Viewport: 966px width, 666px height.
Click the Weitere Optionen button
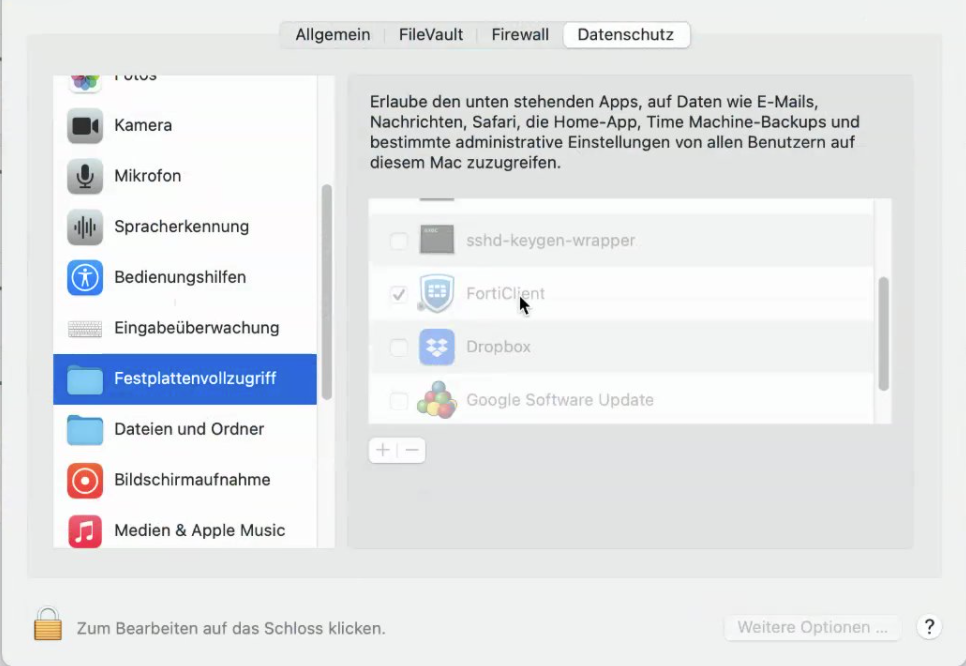[x=812, y=628]
